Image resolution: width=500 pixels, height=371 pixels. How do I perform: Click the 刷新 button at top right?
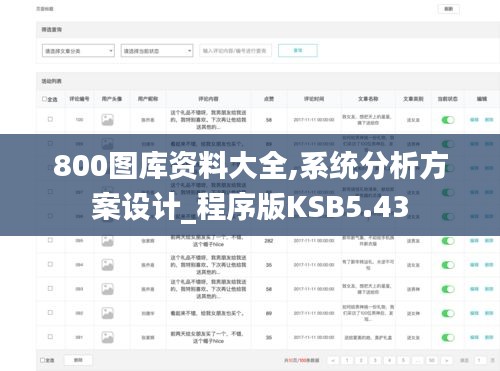coord(448,9)
